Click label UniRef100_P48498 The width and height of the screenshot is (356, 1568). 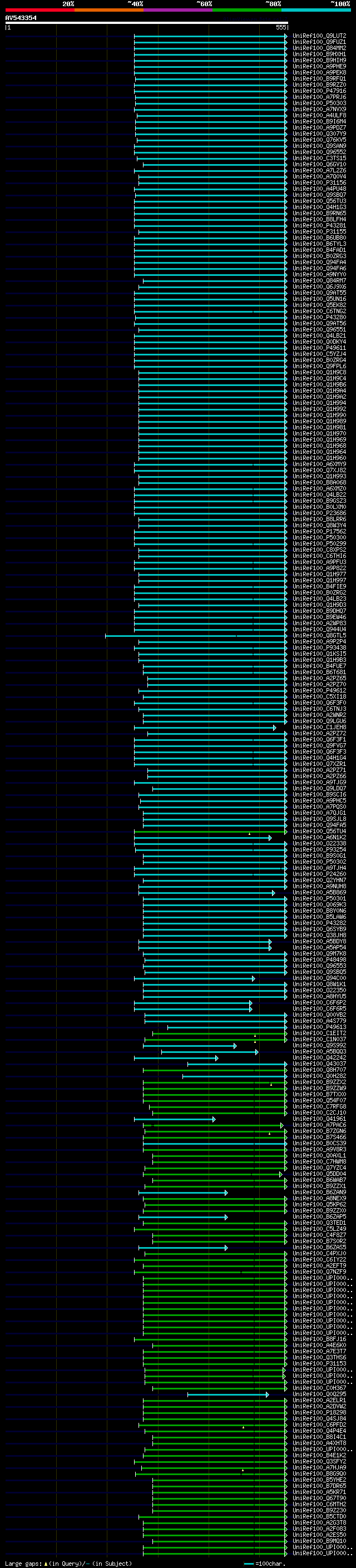(x=319, y=960)
